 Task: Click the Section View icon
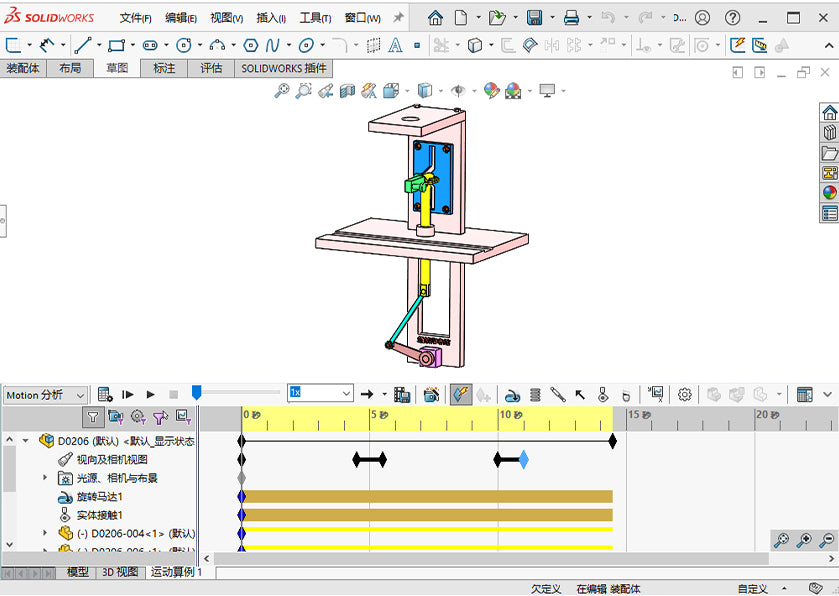[347, 90]
